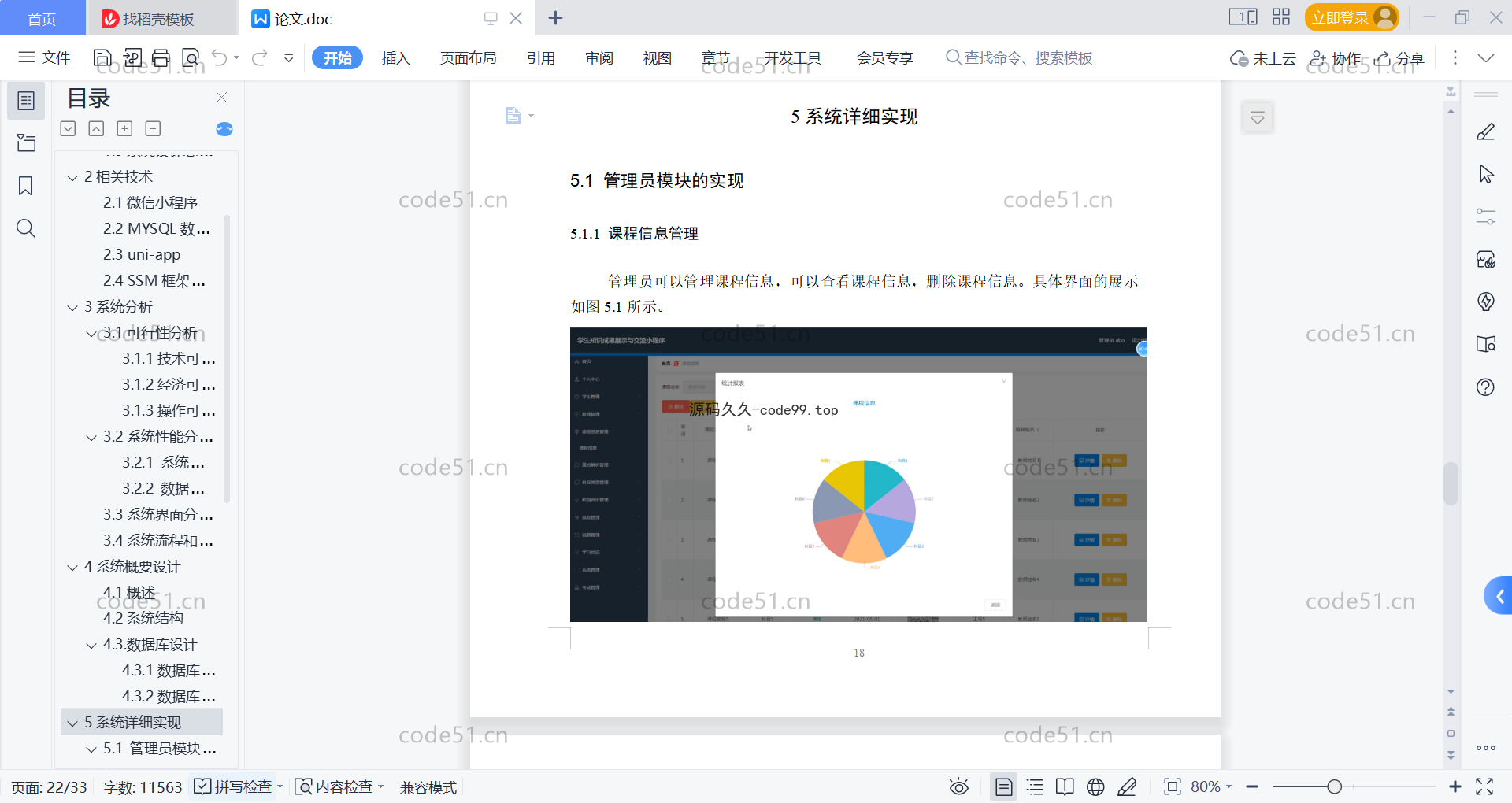Open the 审阅 ribbon tab
Image resolution: width=1512 pixels, height=803 pixels.
598,57
